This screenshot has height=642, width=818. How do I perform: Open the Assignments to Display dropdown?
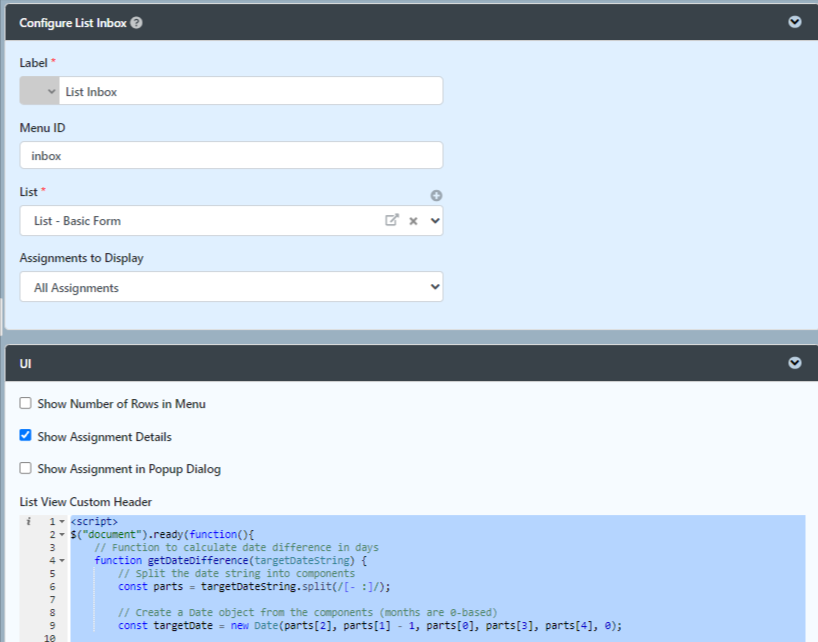[x=231, y=287]
